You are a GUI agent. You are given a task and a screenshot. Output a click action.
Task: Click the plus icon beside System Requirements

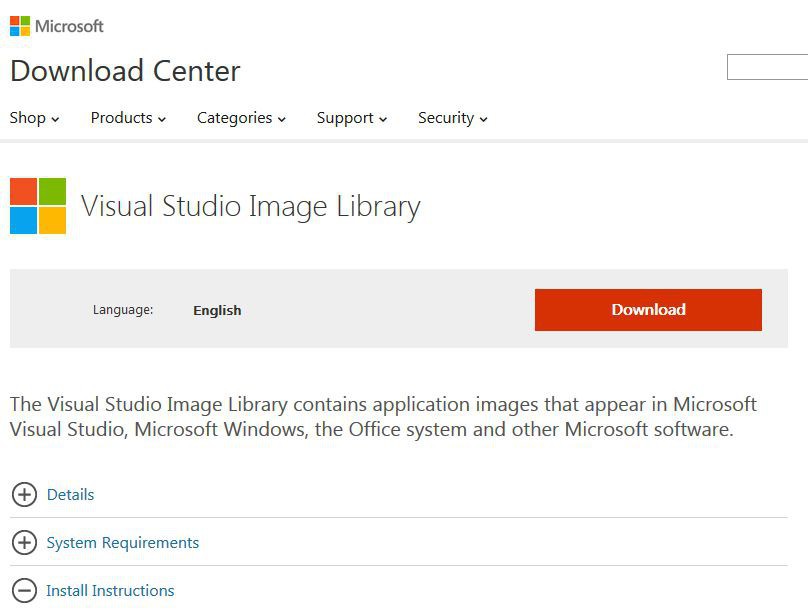pos(24,542)
